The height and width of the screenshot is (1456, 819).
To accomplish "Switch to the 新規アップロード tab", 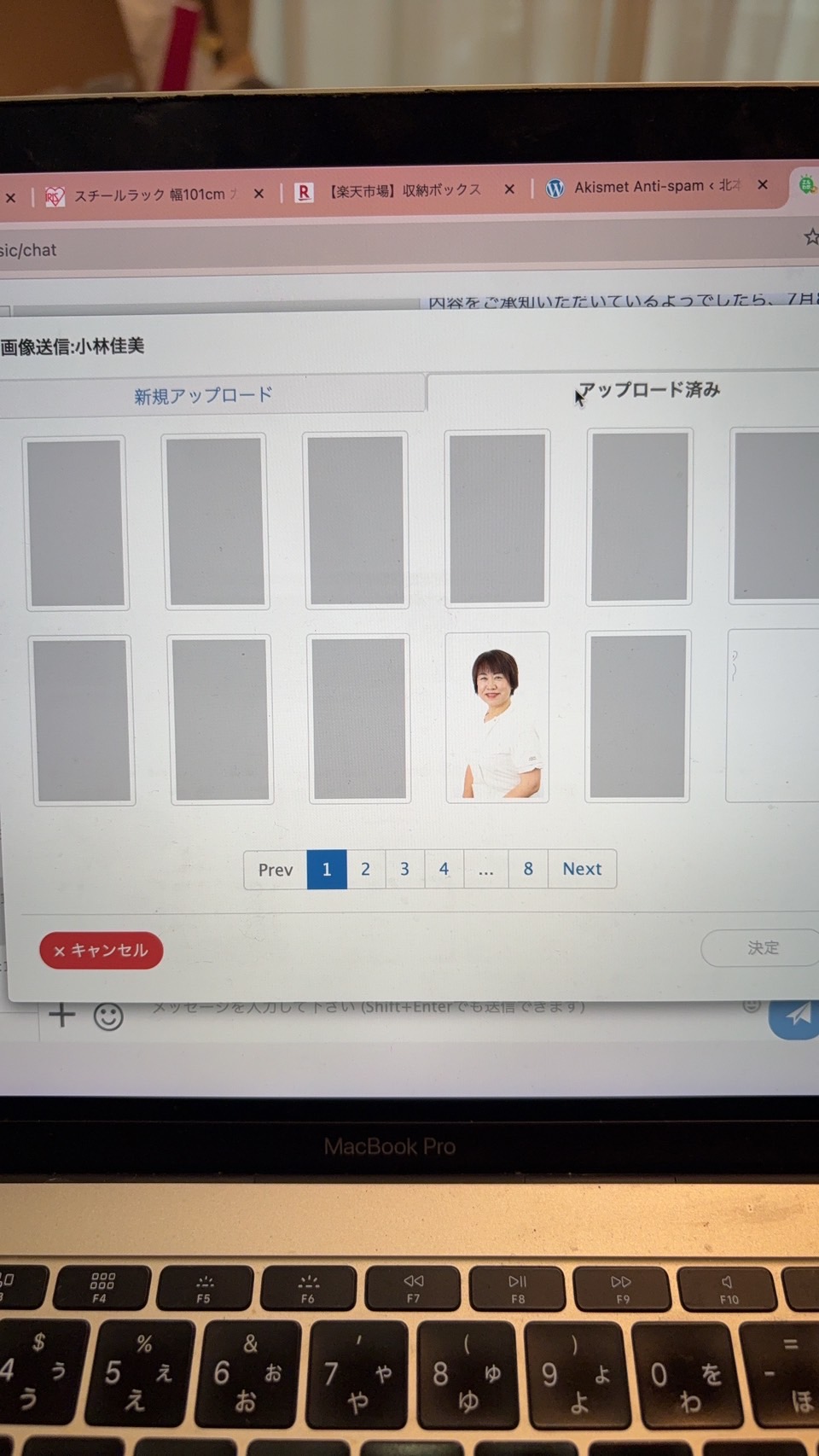I will coord(203,395).
